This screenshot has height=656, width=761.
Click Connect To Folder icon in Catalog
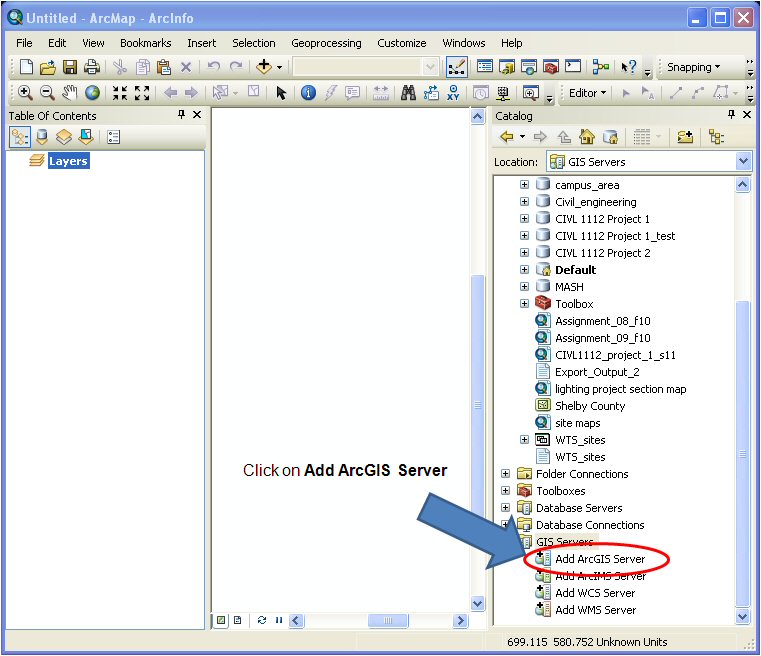coord(685,137)
